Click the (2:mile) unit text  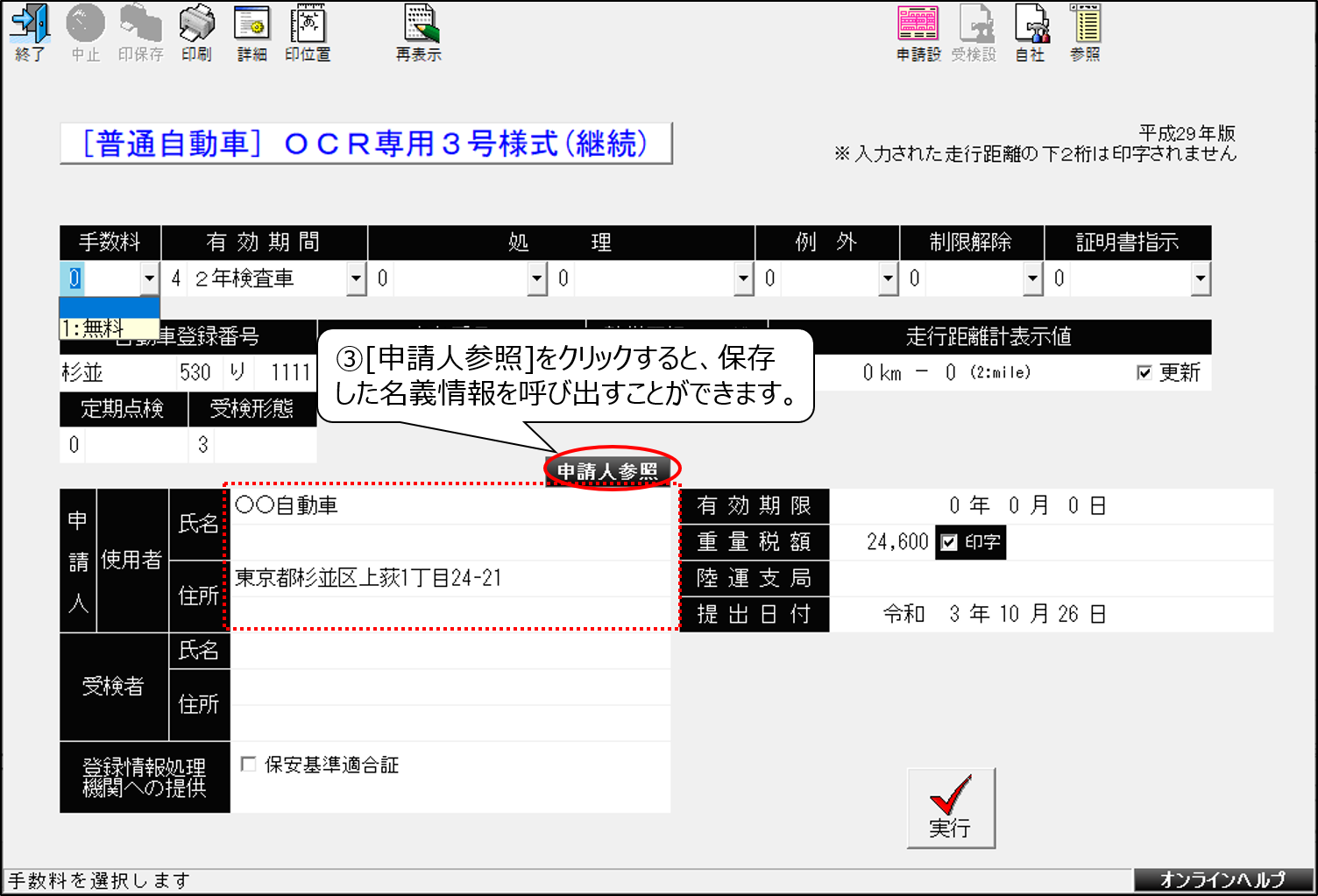point(1000,373)
